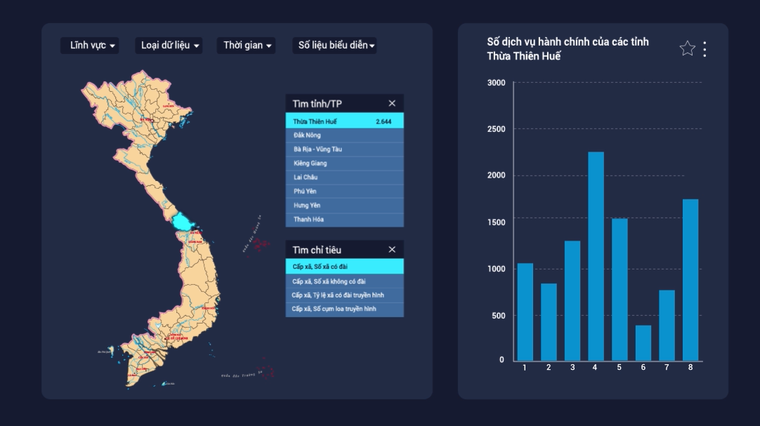
Task: Pick Kiên Giang in the province list
Action: coord(344,162)
